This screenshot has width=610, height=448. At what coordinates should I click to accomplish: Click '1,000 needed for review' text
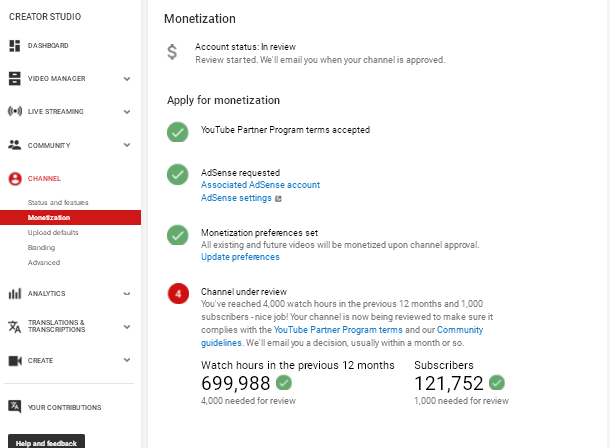pyautogui.click(x=461, y=401)
